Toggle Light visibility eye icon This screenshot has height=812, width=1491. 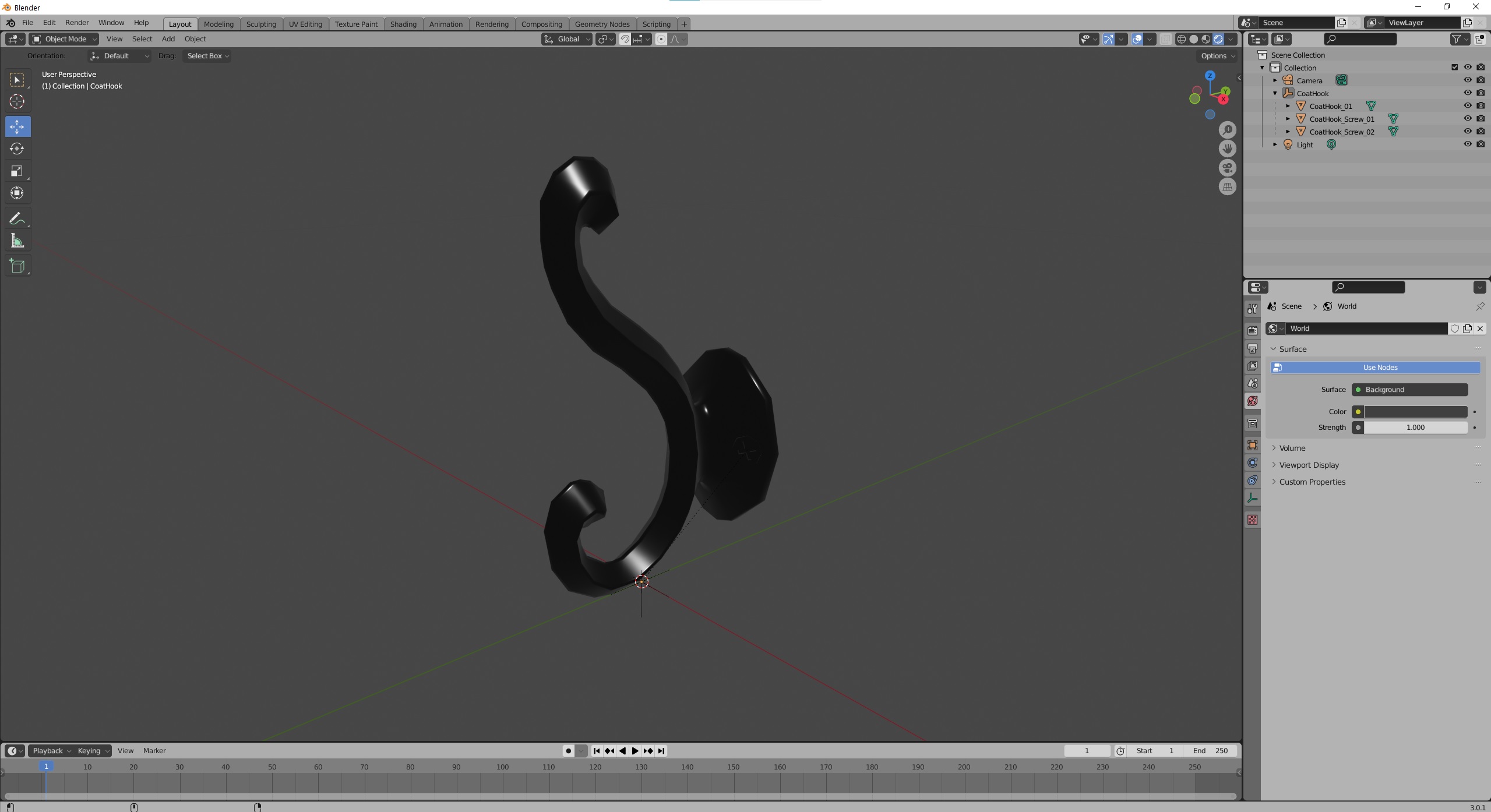click(x=1467, y=144)
